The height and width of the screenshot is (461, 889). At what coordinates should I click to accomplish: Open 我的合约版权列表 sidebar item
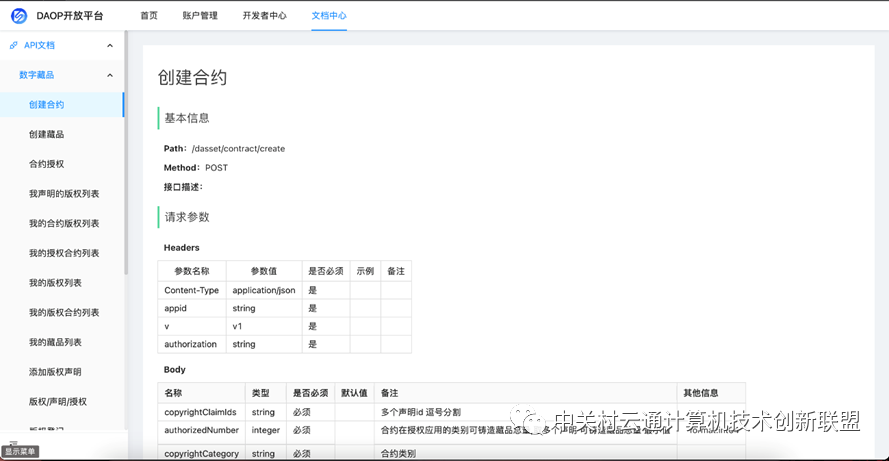(64, 223)
